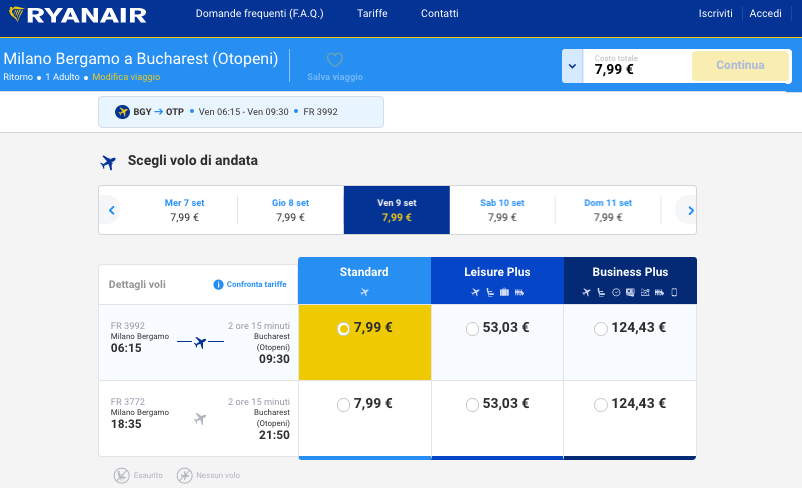Image resolution: width=802 pixels, height=488 pixels.
Task: Click the Esaurito legend icon
Action: pyautogui.click(x=121, y=475)
